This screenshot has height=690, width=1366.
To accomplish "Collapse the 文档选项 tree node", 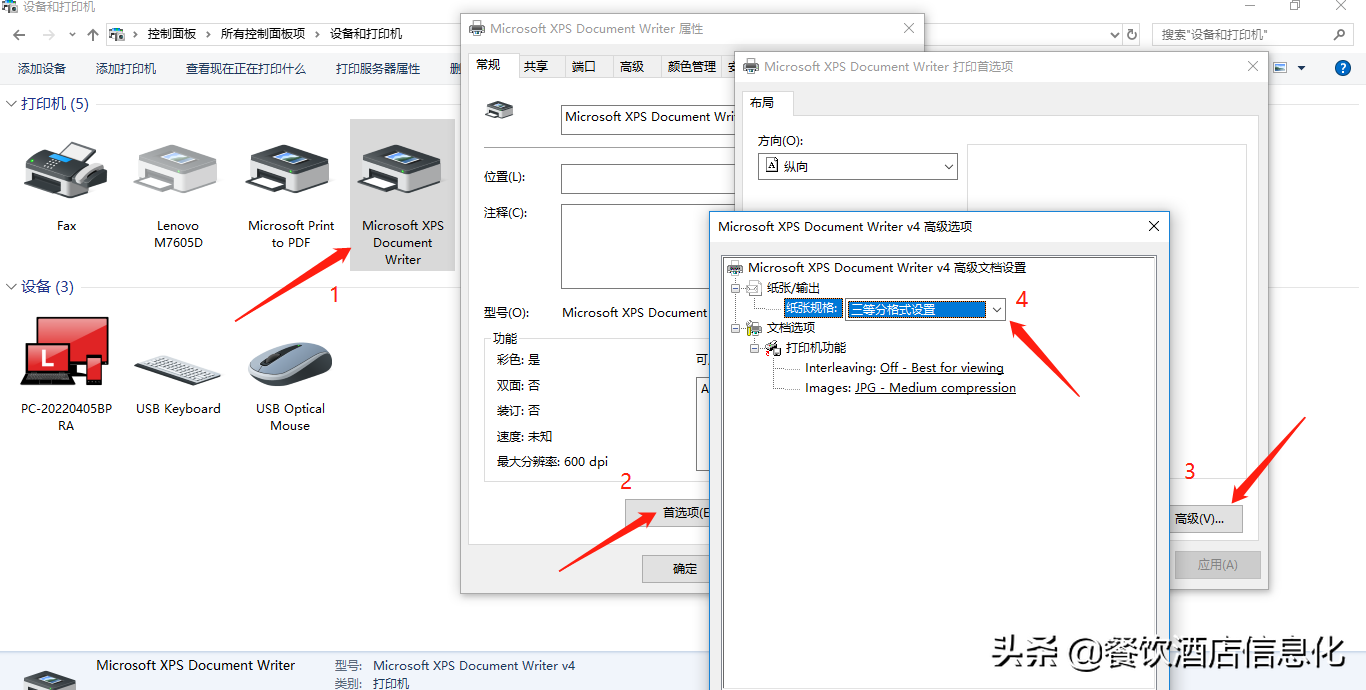I will [x=736, y=328].
